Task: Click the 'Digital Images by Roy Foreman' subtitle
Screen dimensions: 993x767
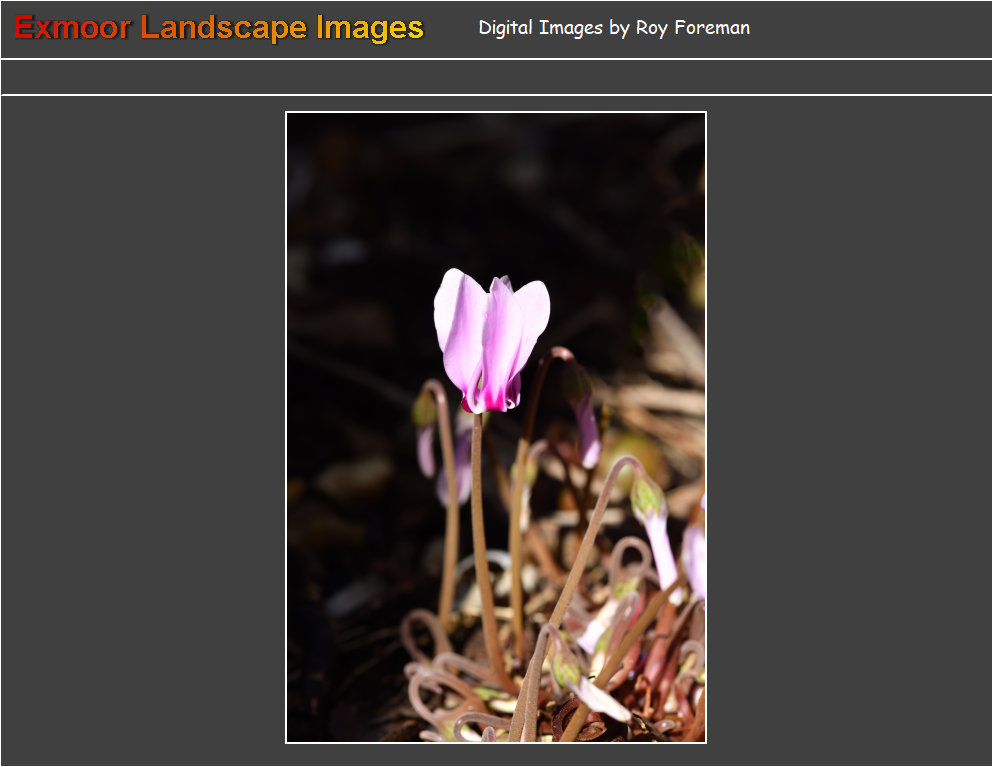Action: 613,28
